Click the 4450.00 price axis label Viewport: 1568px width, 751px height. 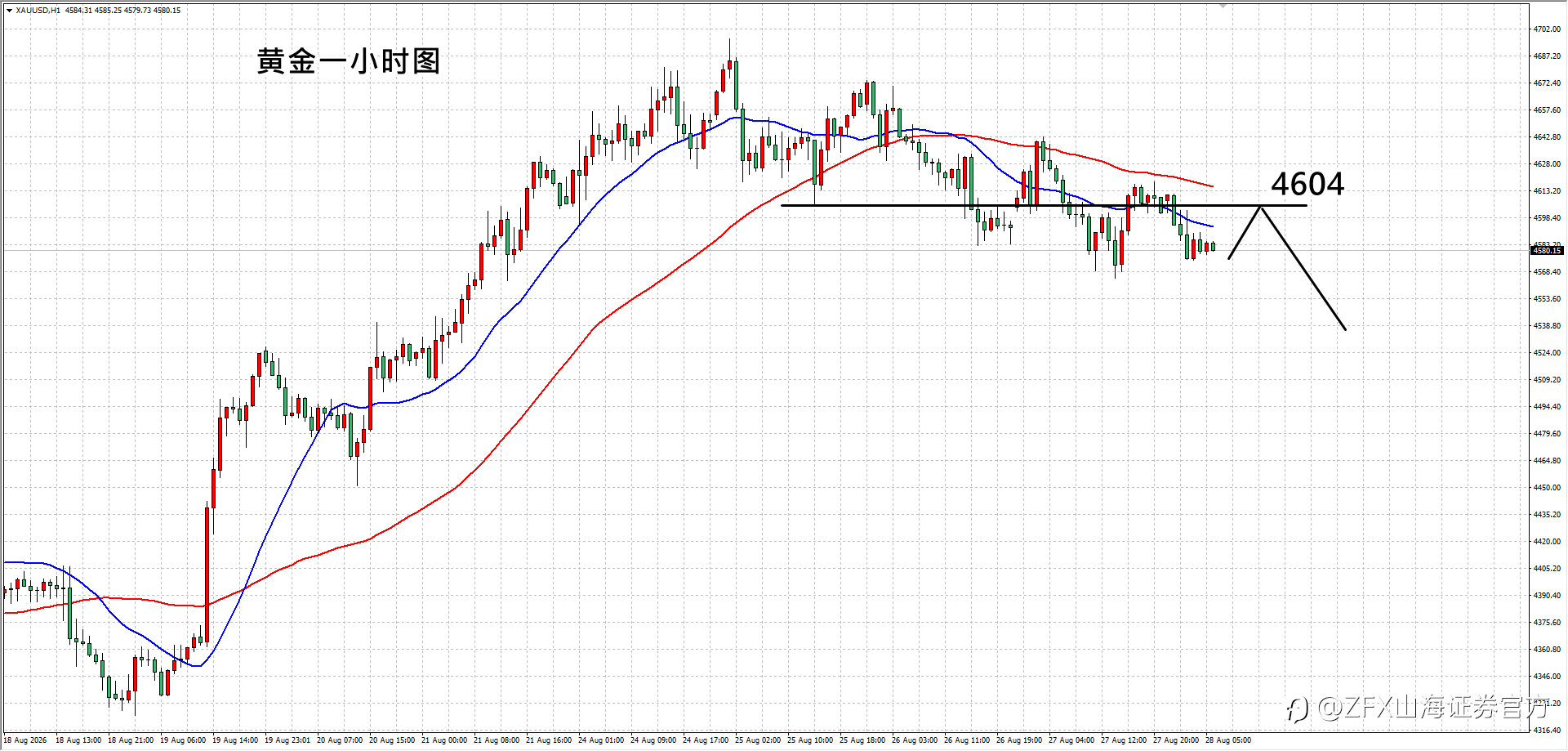[x=1547, y=488]
